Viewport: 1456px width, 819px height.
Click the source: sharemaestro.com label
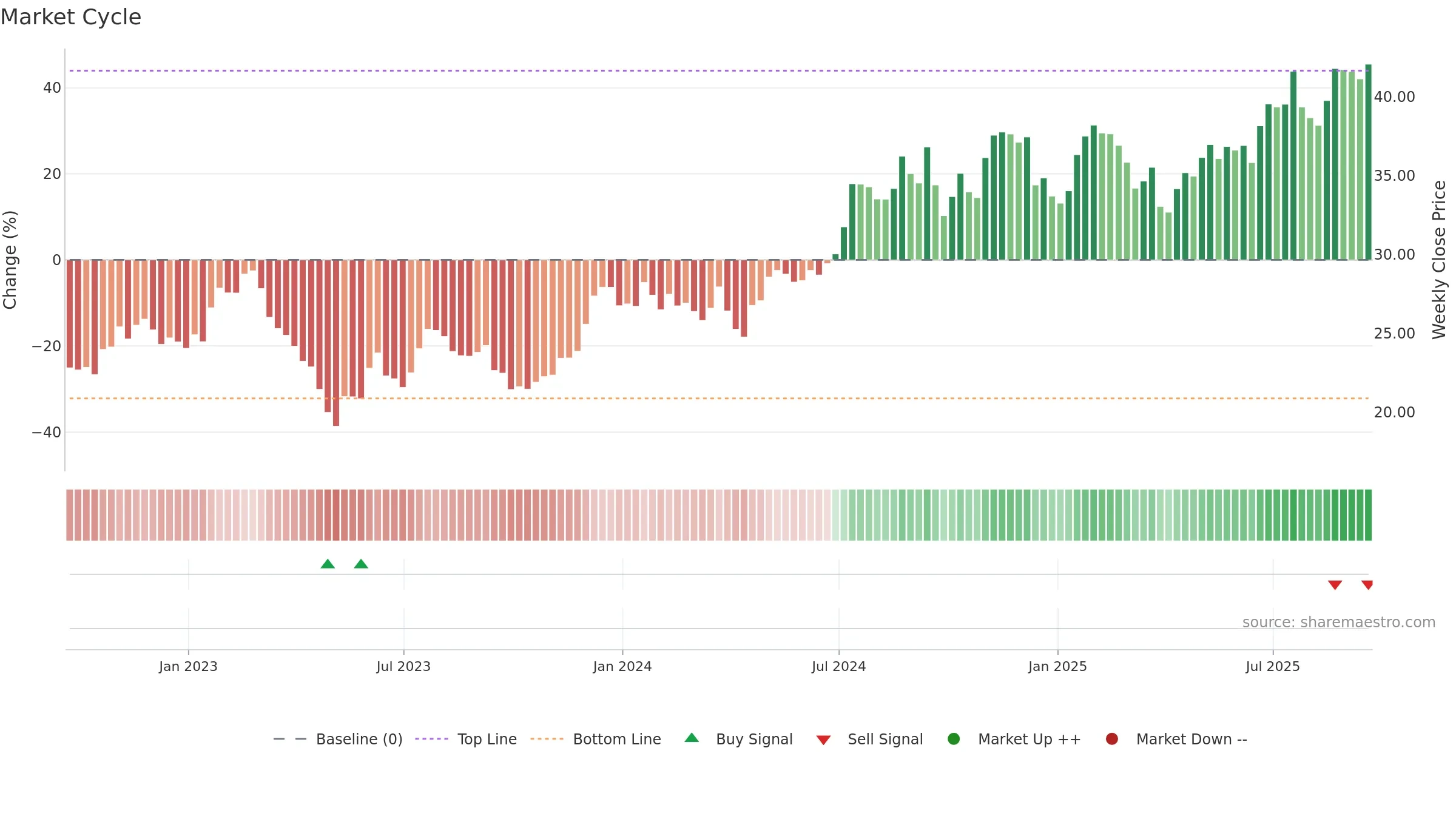coord(1339,622)
